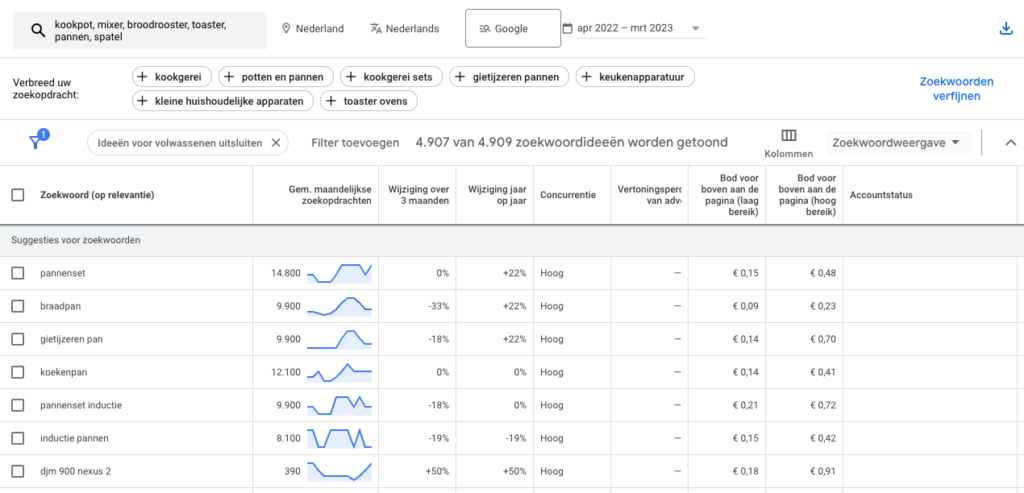
Task: Select the 'koekenpan' row checkbox
Action: 18,372
